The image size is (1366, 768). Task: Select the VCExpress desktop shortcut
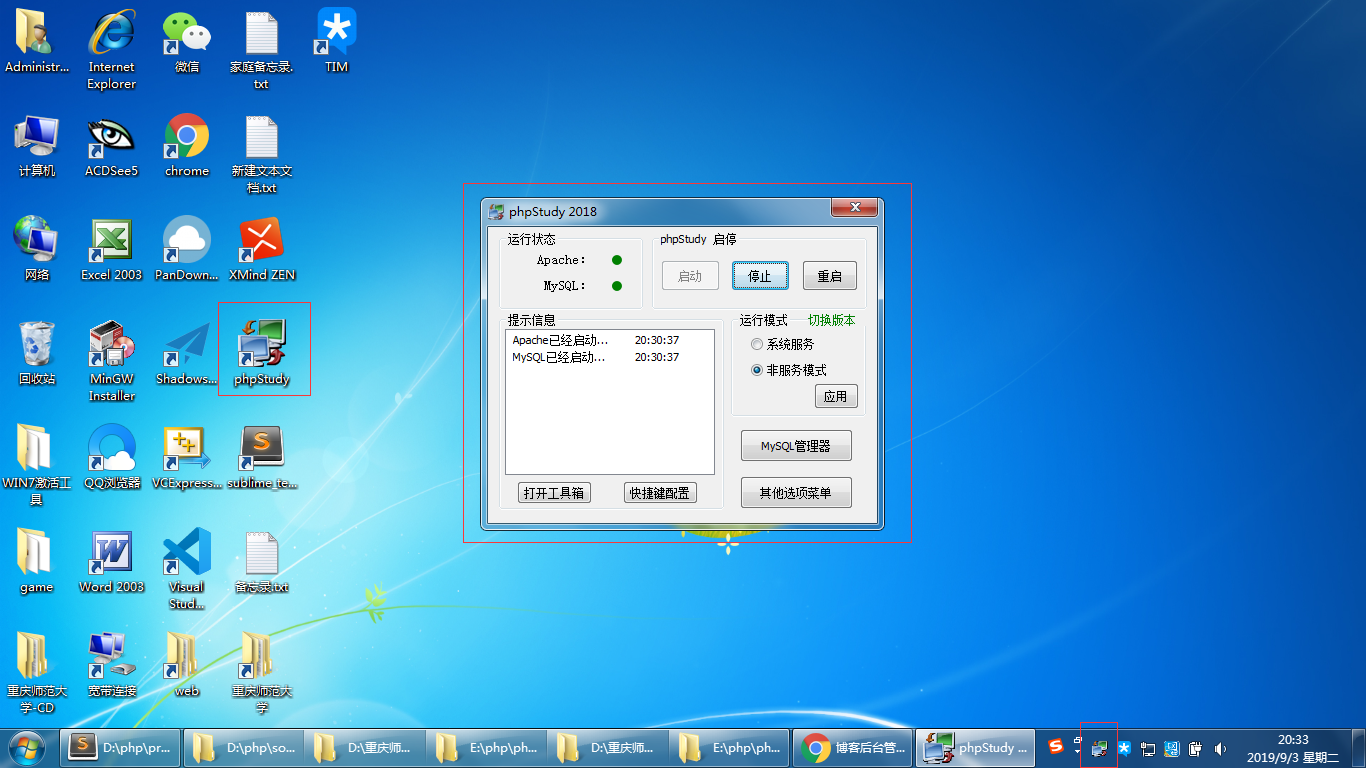(187, 456)
